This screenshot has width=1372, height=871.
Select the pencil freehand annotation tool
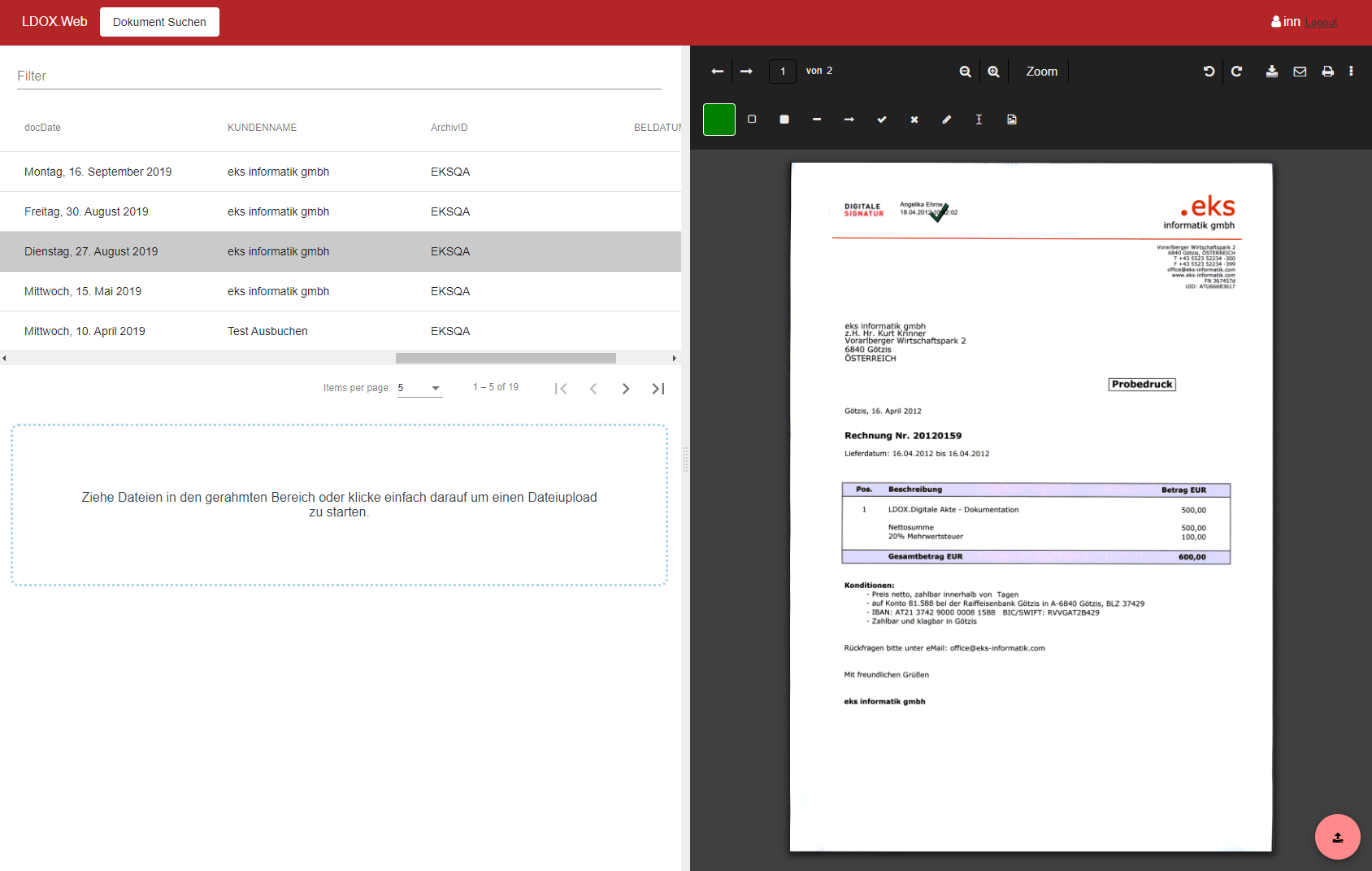coord(947,120)
